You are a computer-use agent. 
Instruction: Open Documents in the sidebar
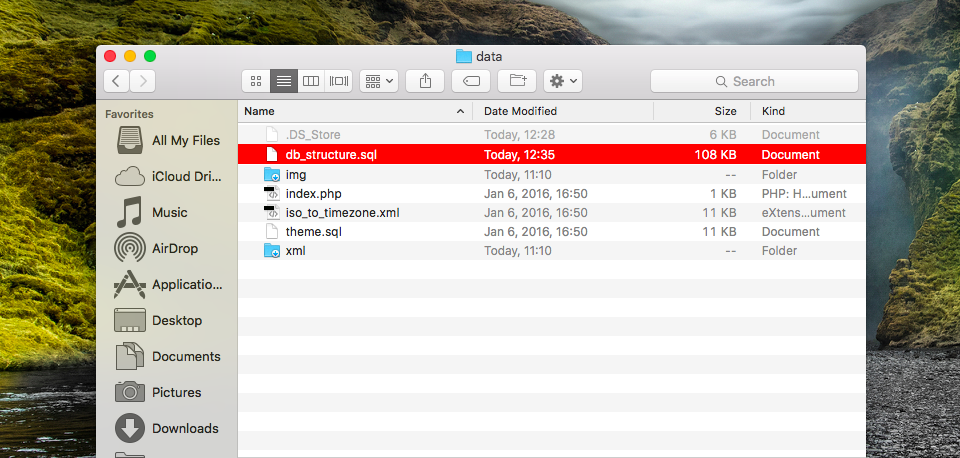pyautogui.click(x=168, y=356)
